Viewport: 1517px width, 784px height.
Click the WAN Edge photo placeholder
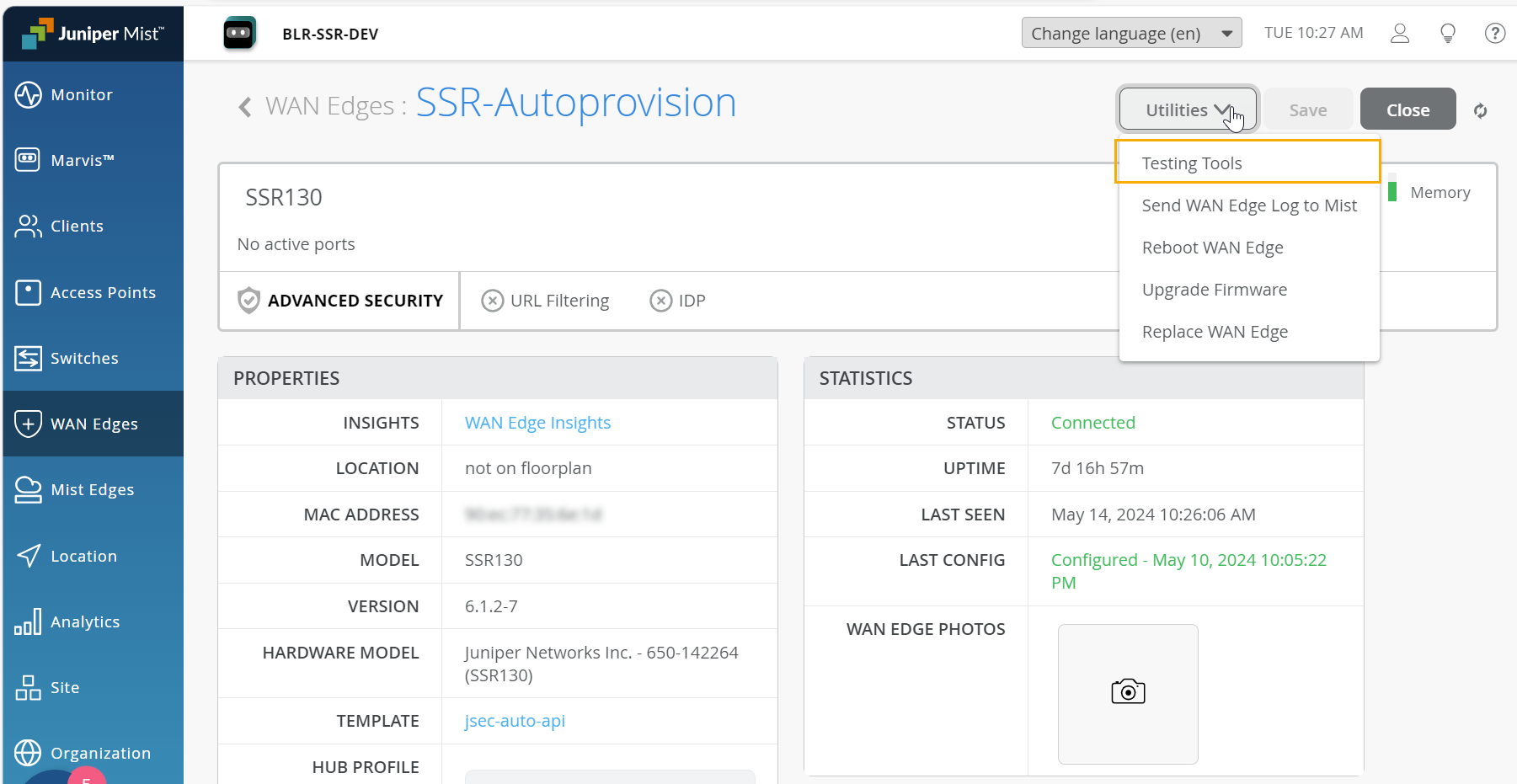(1128, 694)
